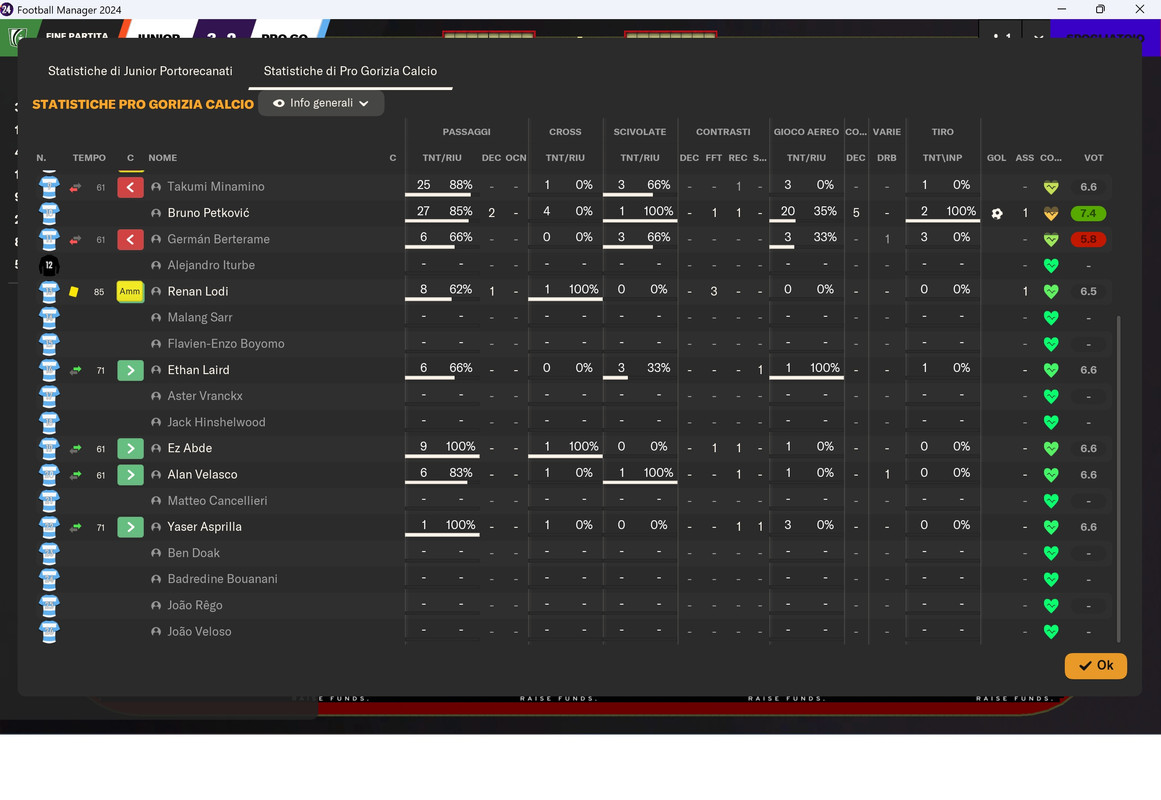Click the GIOCO AEREO group header
The image size is (1161, 800).
(x=806, y=132)
